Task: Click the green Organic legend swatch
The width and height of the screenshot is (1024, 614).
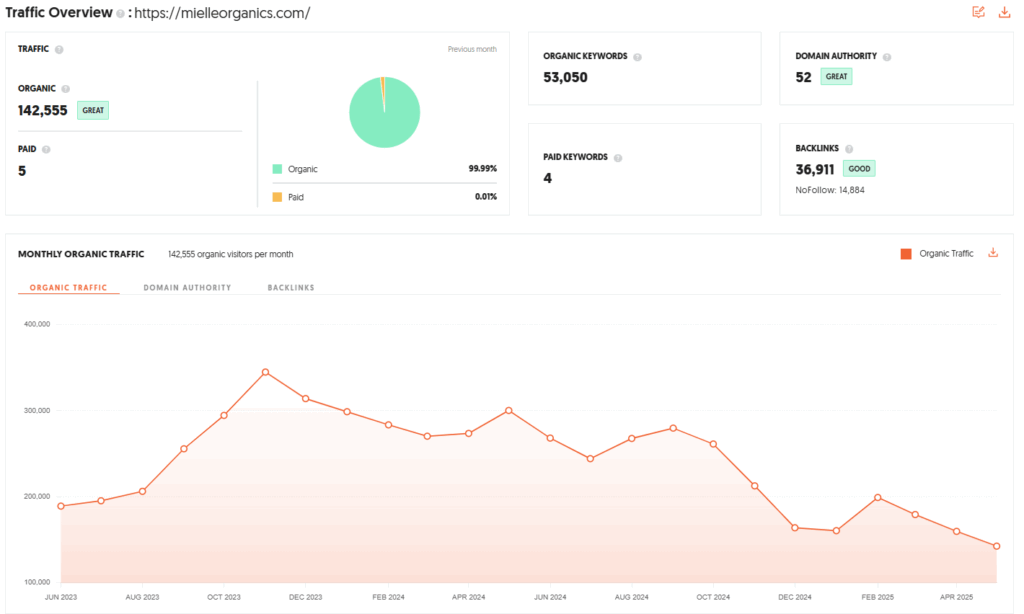Action: 277,169
